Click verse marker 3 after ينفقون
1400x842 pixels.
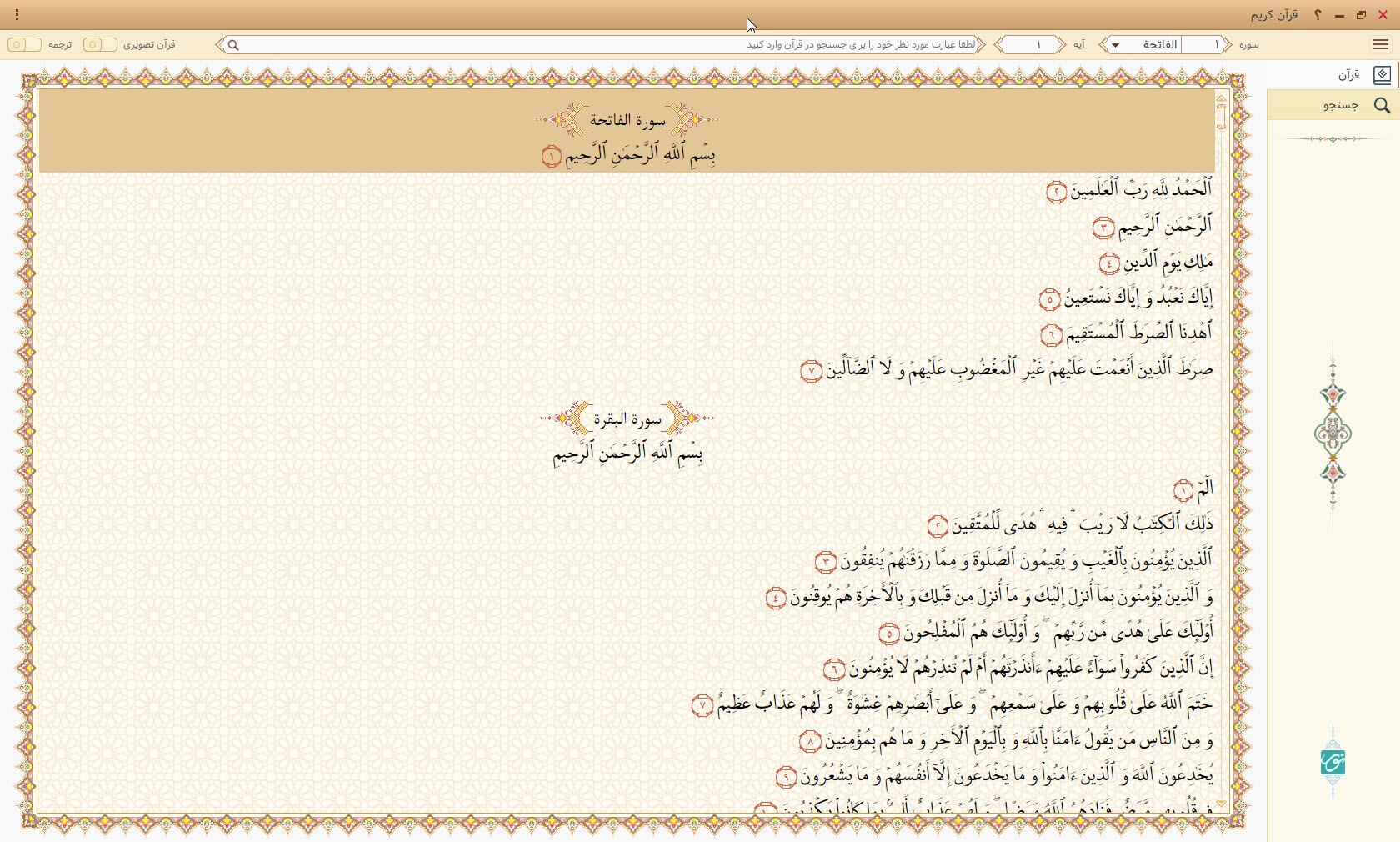(x=826, y=562)
